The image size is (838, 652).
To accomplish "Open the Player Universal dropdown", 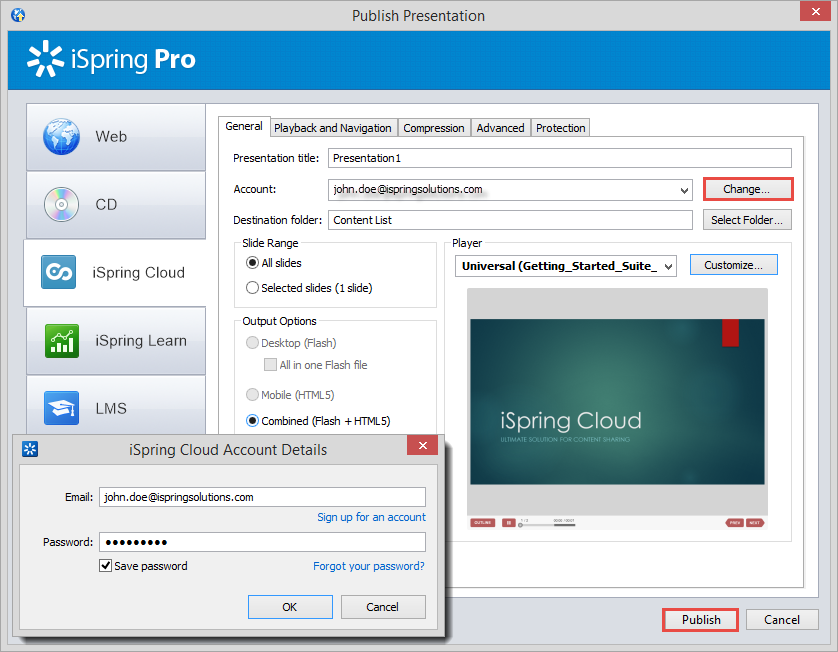I will point(668,266).
